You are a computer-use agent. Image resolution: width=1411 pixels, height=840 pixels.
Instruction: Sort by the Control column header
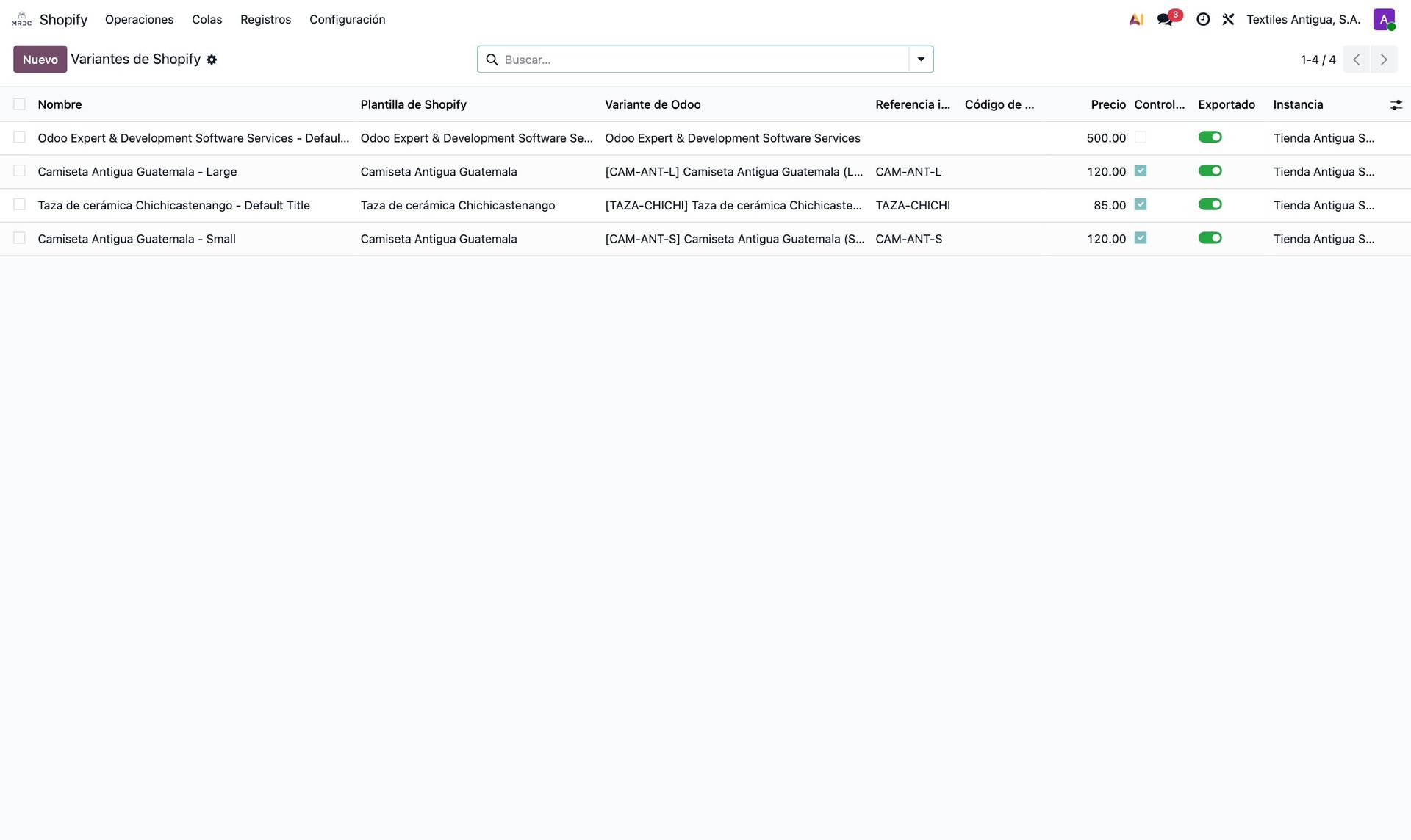pyautogui.click(x=1159, y=104)
